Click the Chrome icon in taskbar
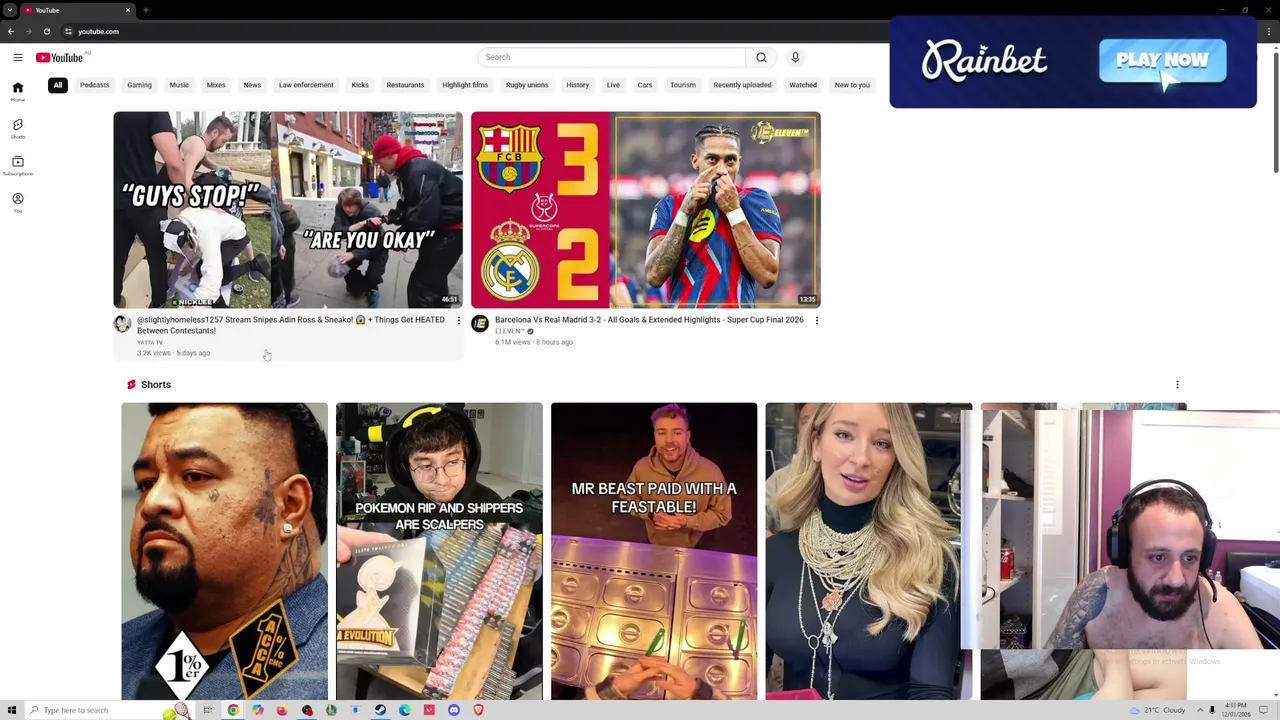 [233, 710]
